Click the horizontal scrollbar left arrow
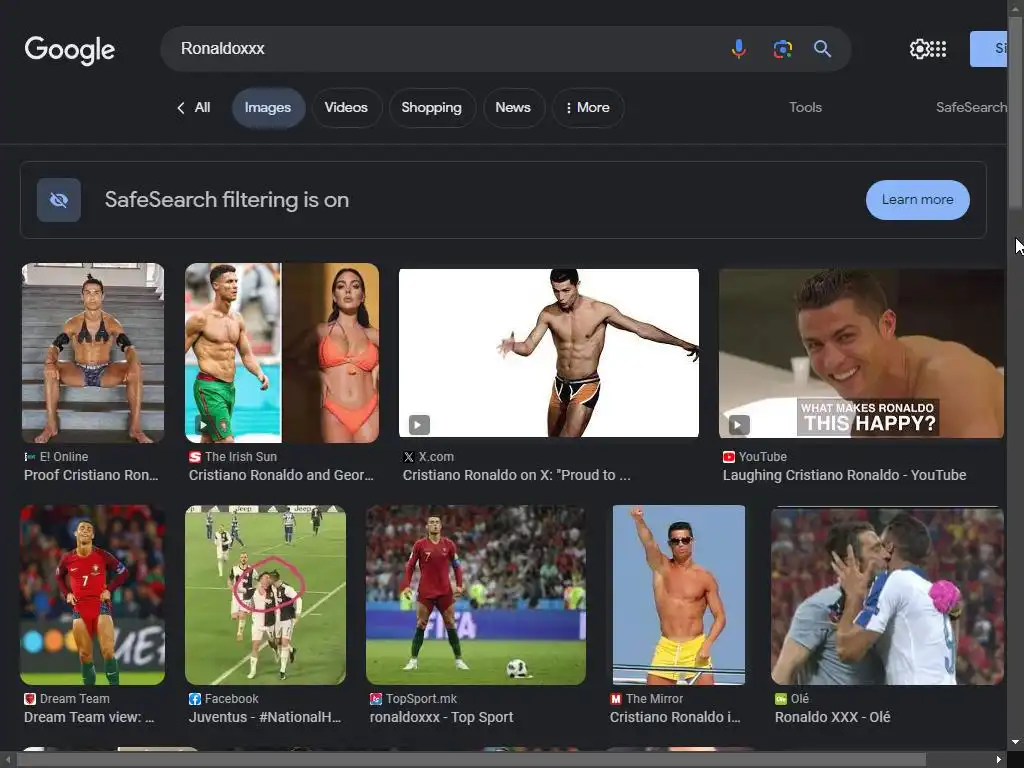This screenshot has width=1024, height=768. (7, 760)
